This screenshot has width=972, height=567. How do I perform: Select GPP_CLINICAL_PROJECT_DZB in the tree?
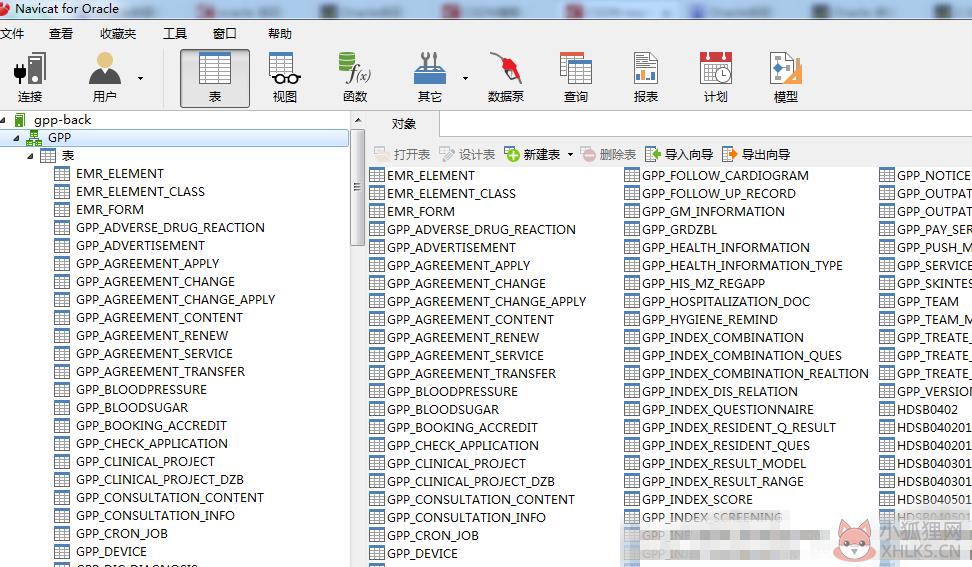[x=159, y=479]
